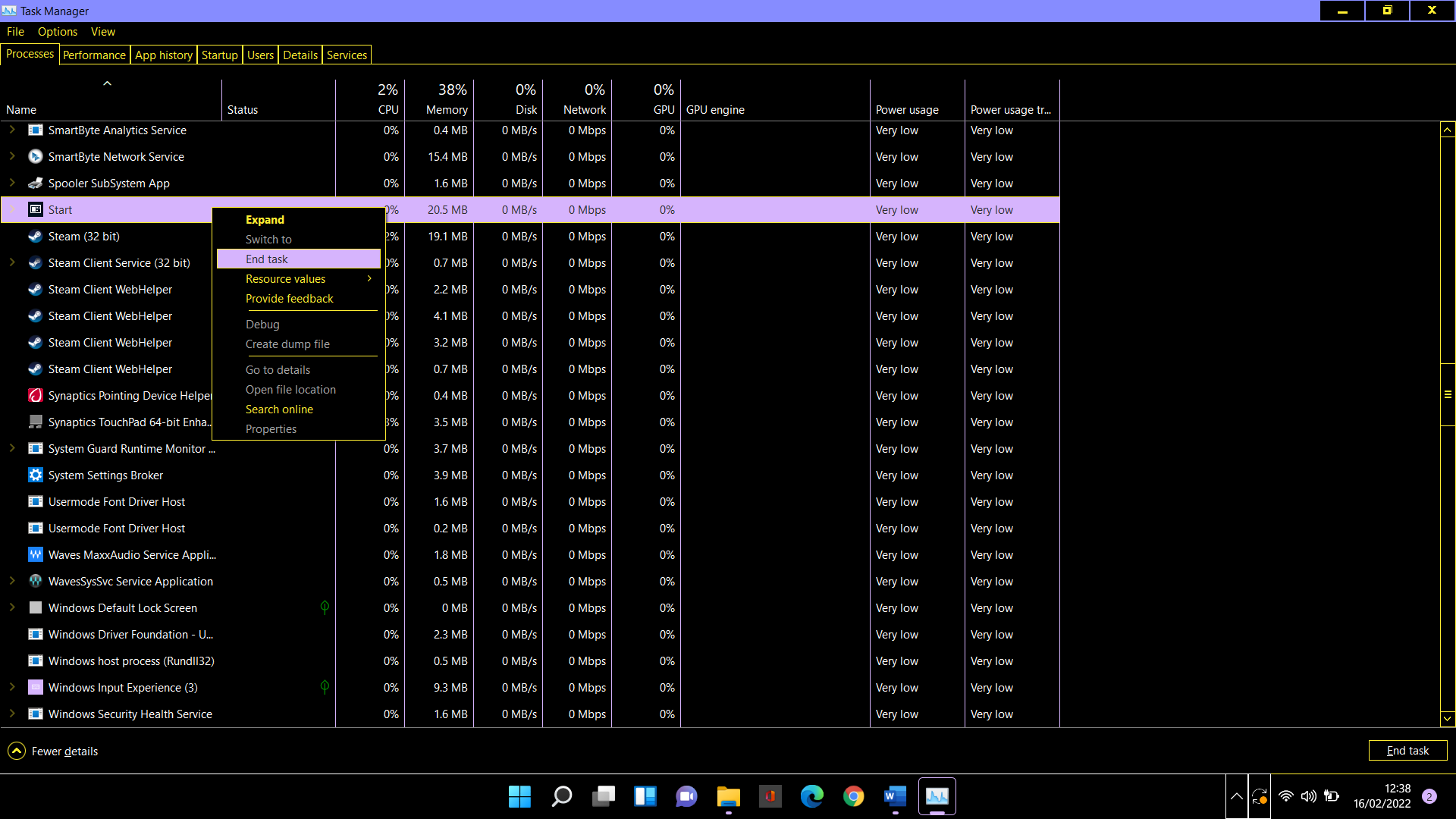Open Resource values submenu
This screenshot has width=1456, height=819.
click(x=299, y=279)
